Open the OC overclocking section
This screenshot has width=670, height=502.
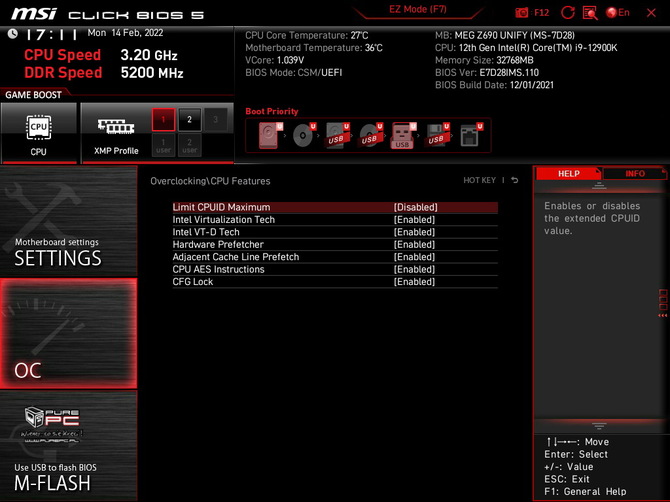(x=68, y=333)
